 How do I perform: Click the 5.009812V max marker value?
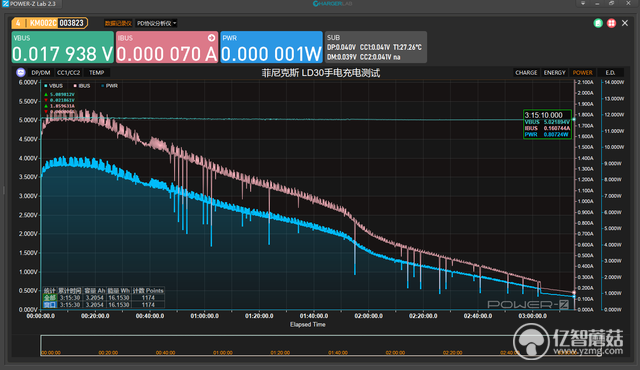click(62, 95)
